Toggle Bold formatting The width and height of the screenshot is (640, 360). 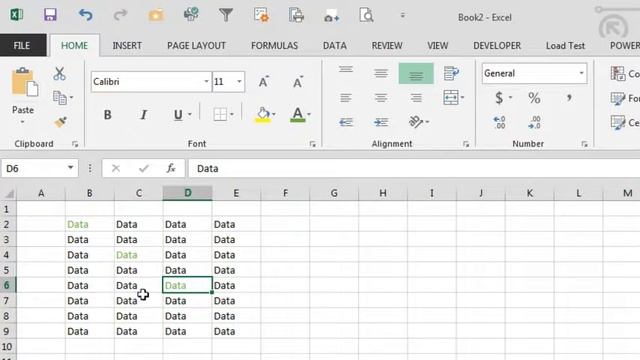pyautogui.click(x=107, y=115)
